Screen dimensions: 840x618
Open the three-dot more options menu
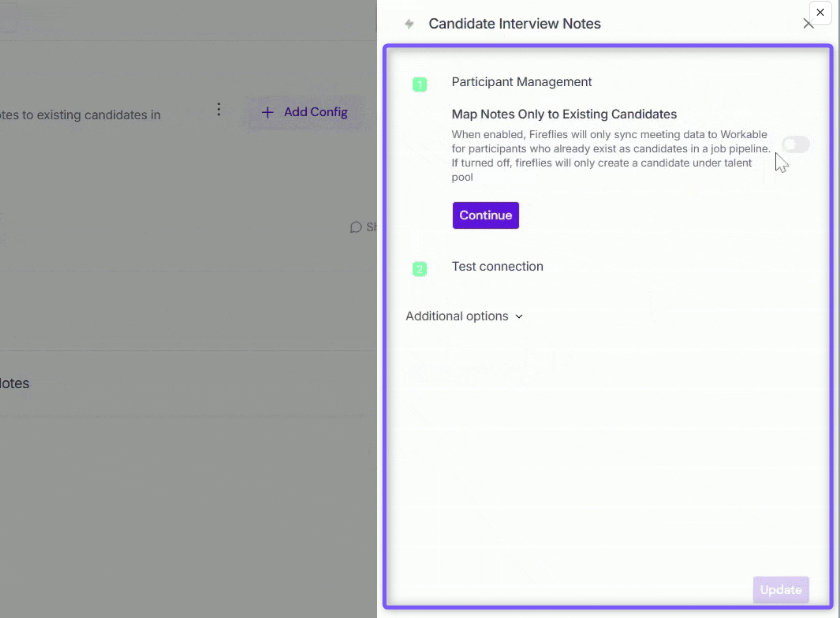(x=219, y=110)
